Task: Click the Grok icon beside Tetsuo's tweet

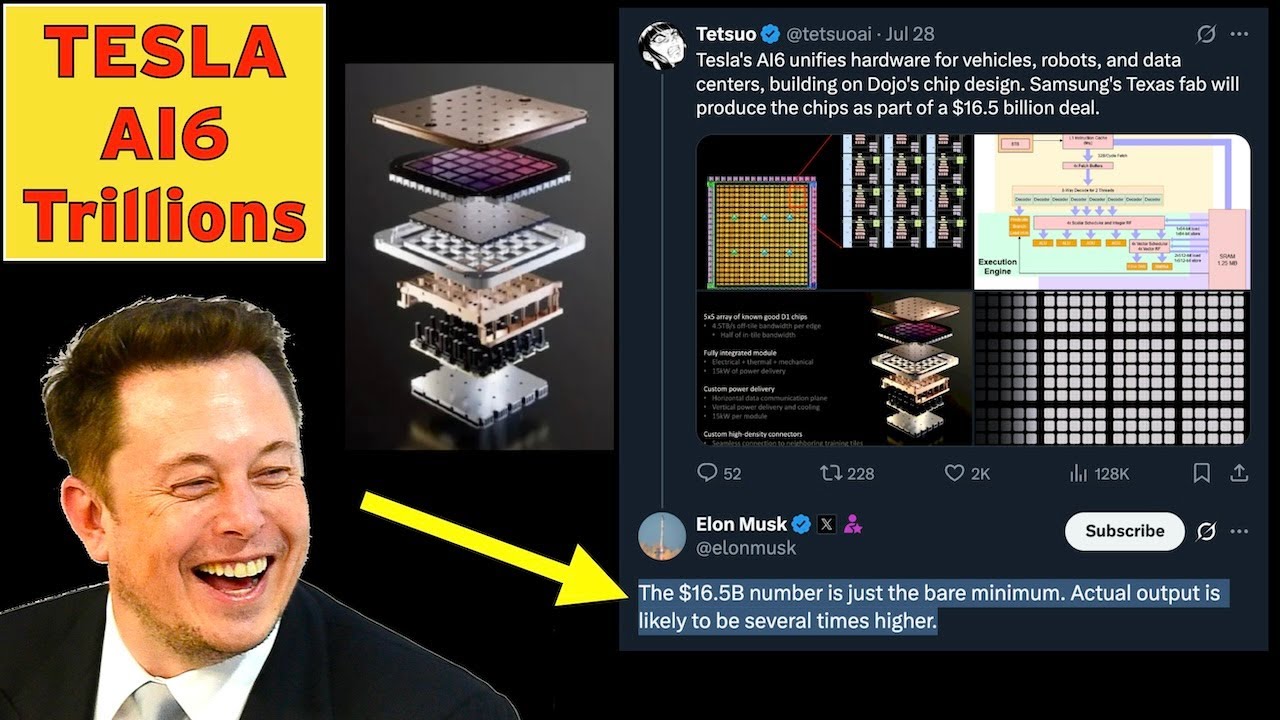Action: click(1206, 34)
